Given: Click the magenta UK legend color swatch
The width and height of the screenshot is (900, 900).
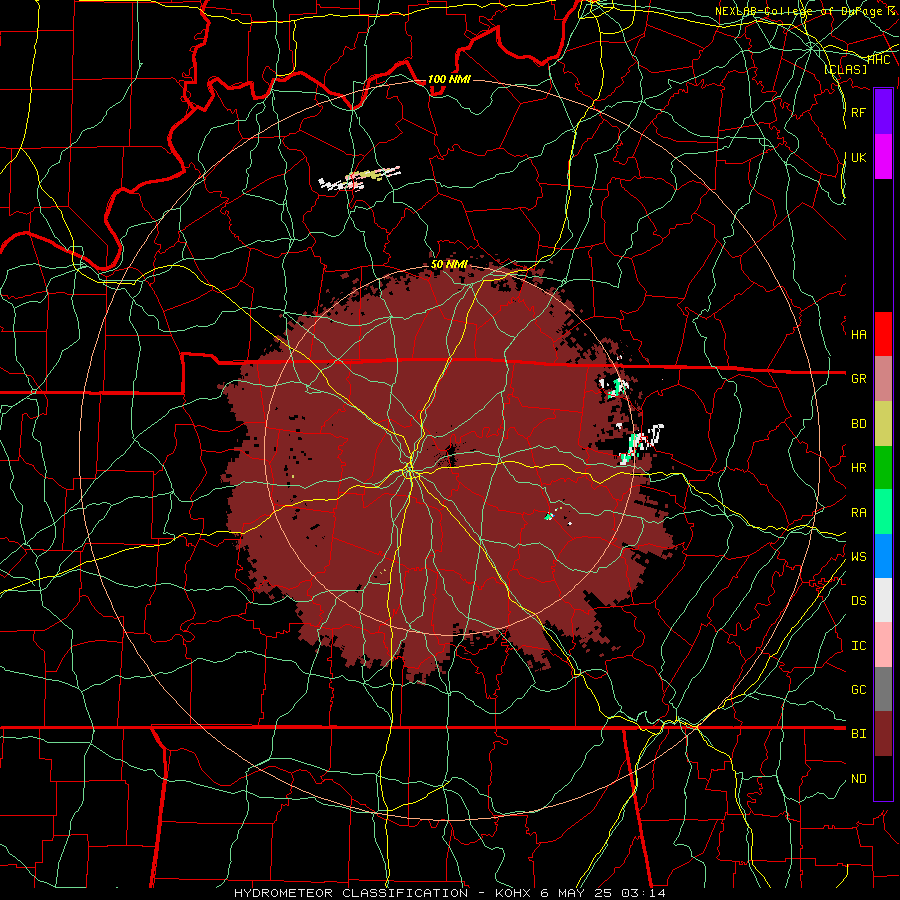Looking at the screenshot, I should click(x=883, y=157).
